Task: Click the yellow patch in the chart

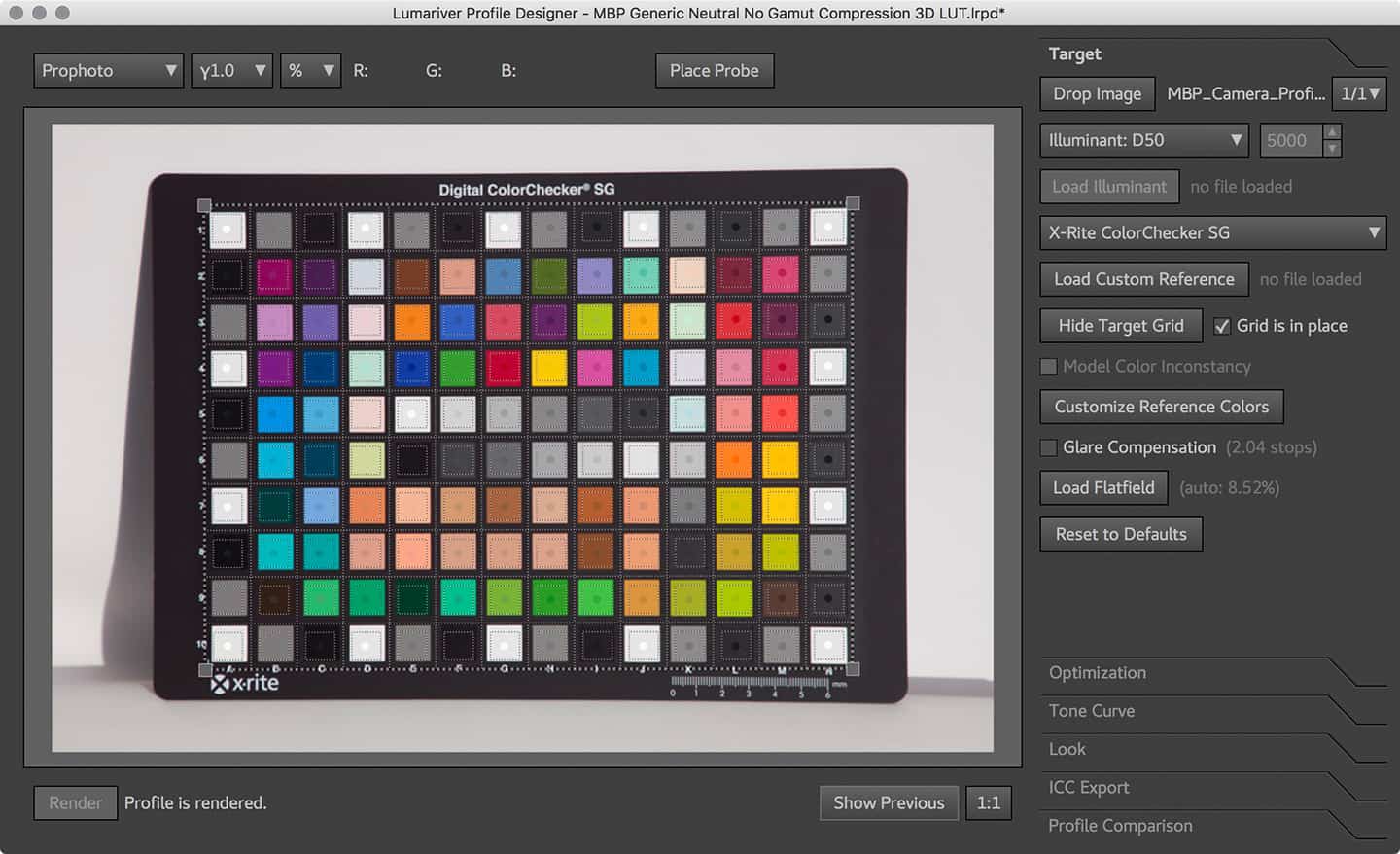Action: tap(549, 368)
